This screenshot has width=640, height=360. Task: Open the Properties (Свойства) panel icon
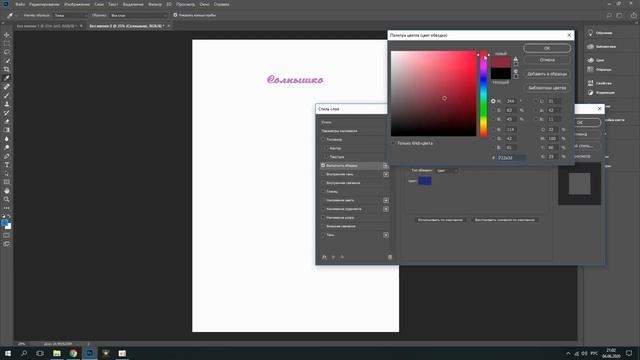point(590,83)
